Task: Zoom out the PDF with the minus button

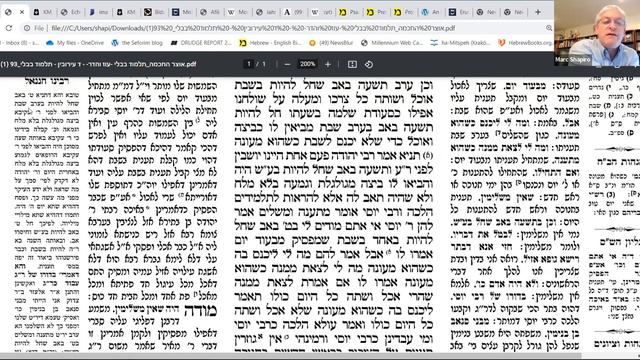Action: (287, 64)
